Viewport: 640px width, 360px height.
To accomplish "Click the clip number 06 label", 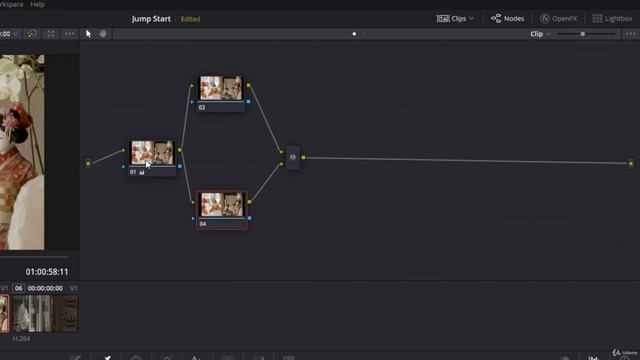I will click(18, 288).
